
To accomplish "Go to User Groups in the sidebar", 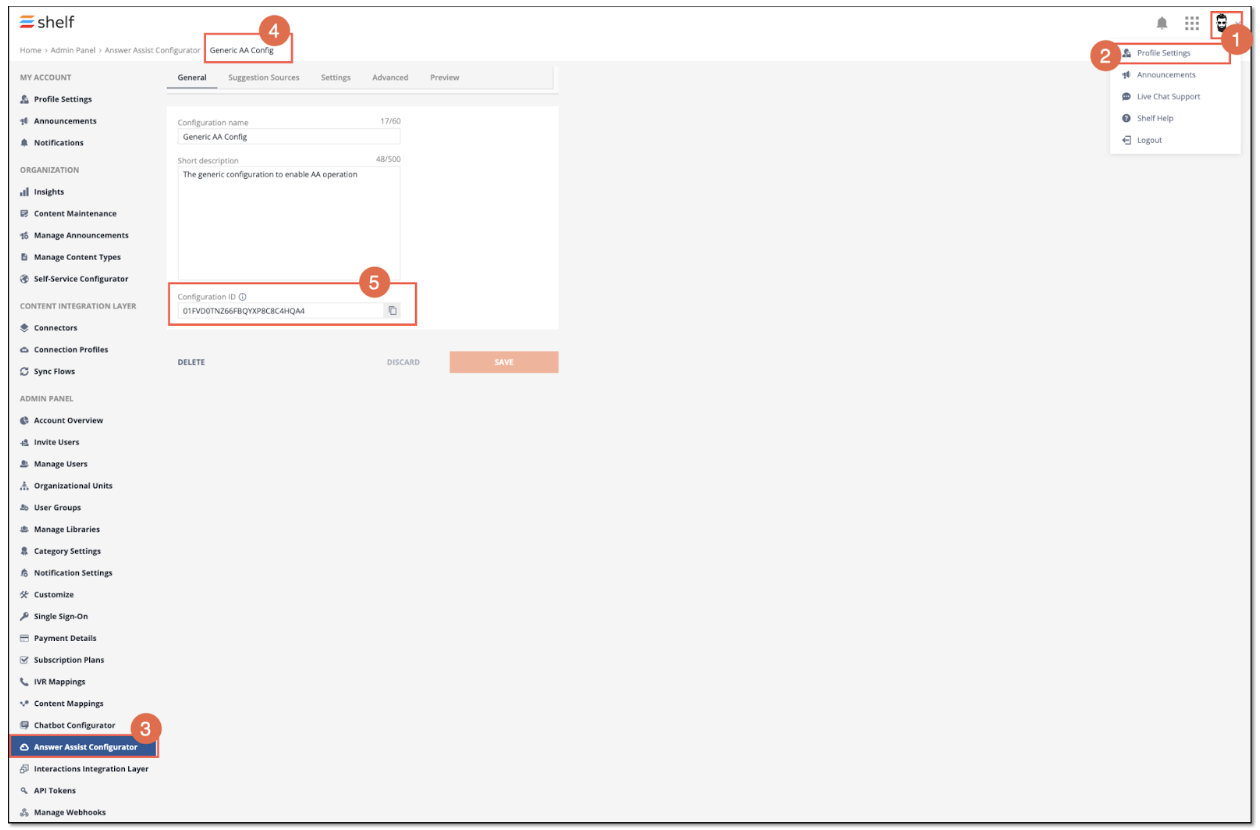I will 57,508.
